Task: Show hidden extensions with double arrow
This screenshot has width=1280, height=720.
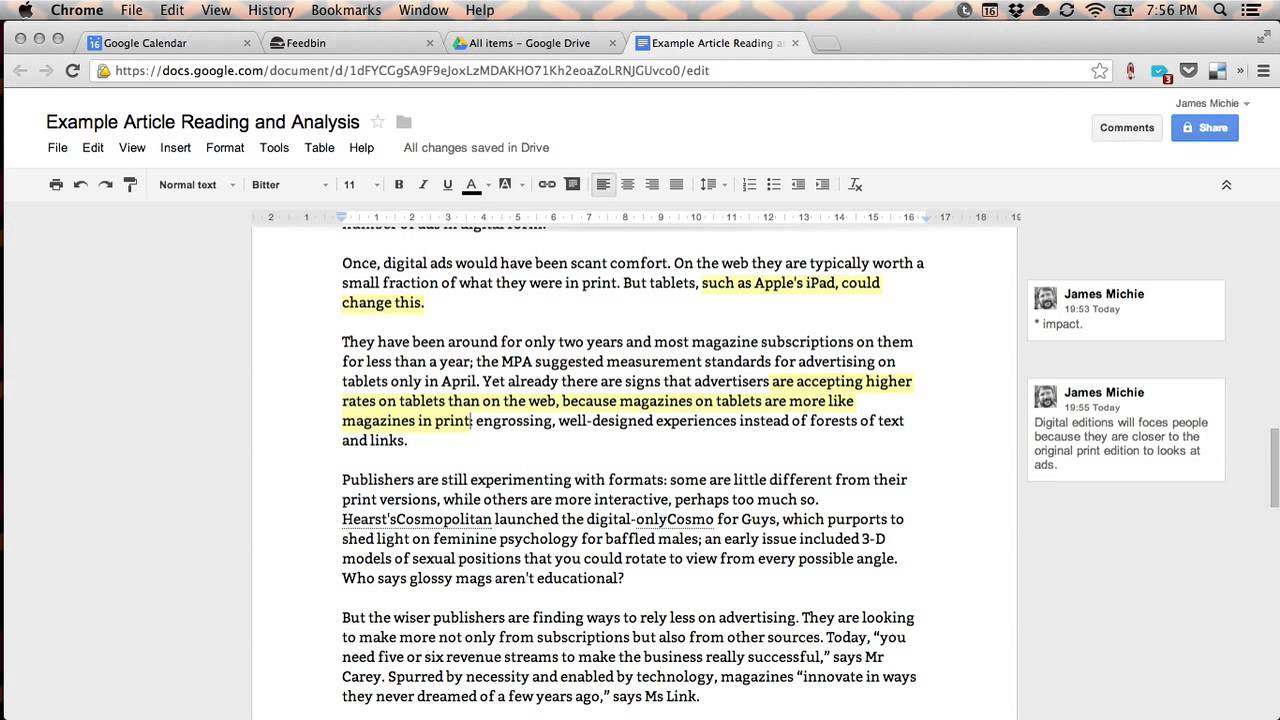Action: (x=1241, y=71)
